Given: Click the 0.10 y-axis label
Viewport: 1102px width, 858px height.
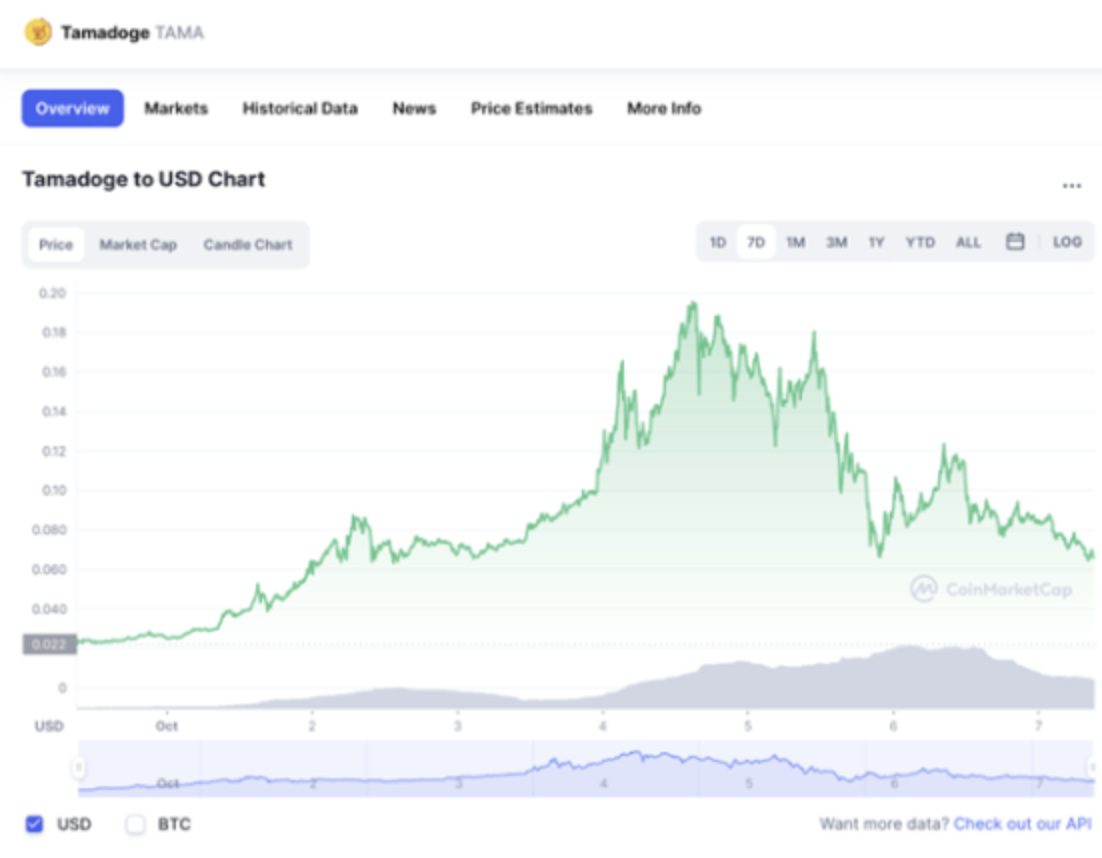Looking at the screenshot, I should pyautogui.click(x=54, y=490).
